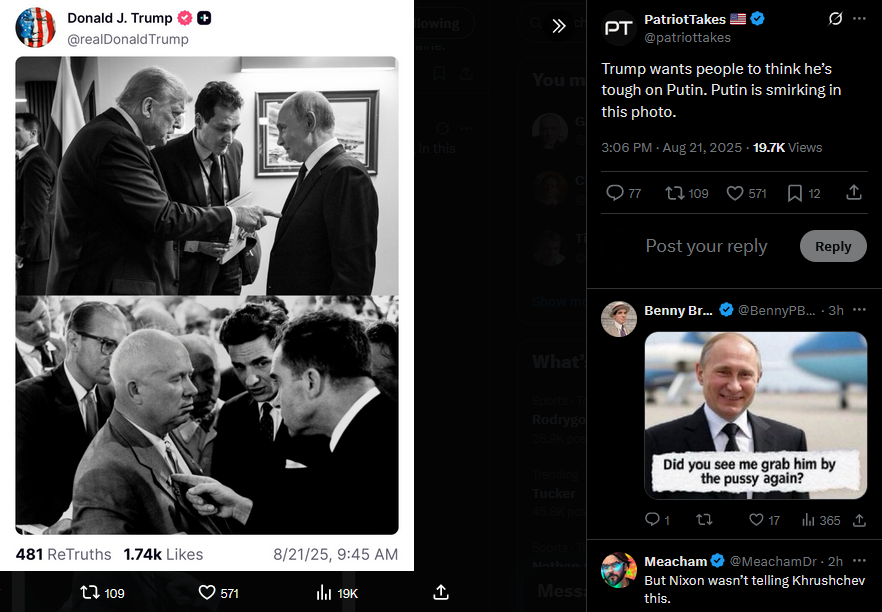Screen dimensions: 882x612
Task: Click the share icon below the photo
Action: 441,593
